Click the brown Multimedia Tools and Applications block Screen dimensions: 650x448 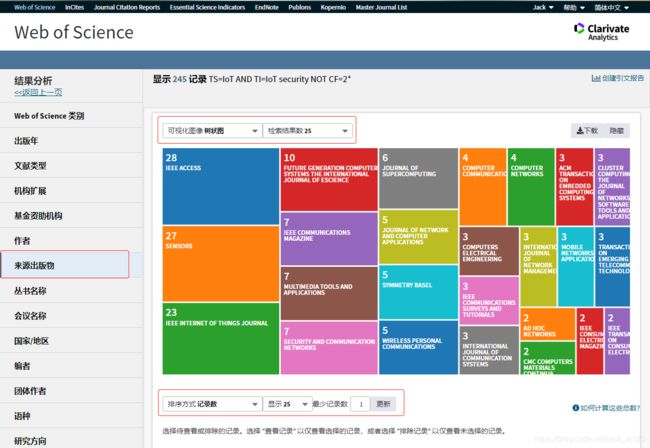[x=329, y=293]
